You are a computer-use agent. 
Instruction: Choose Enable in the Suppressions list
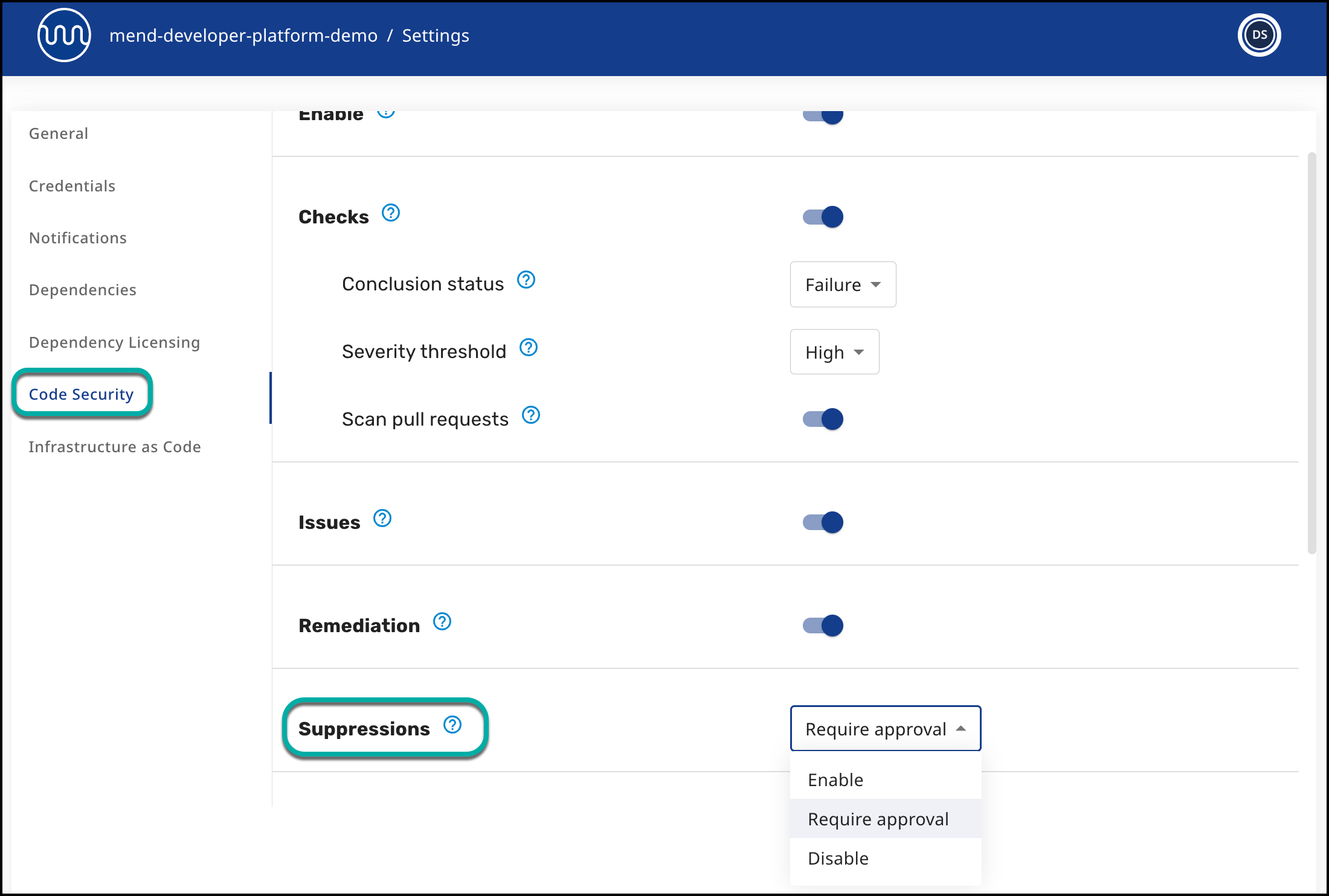click(835, 779)
